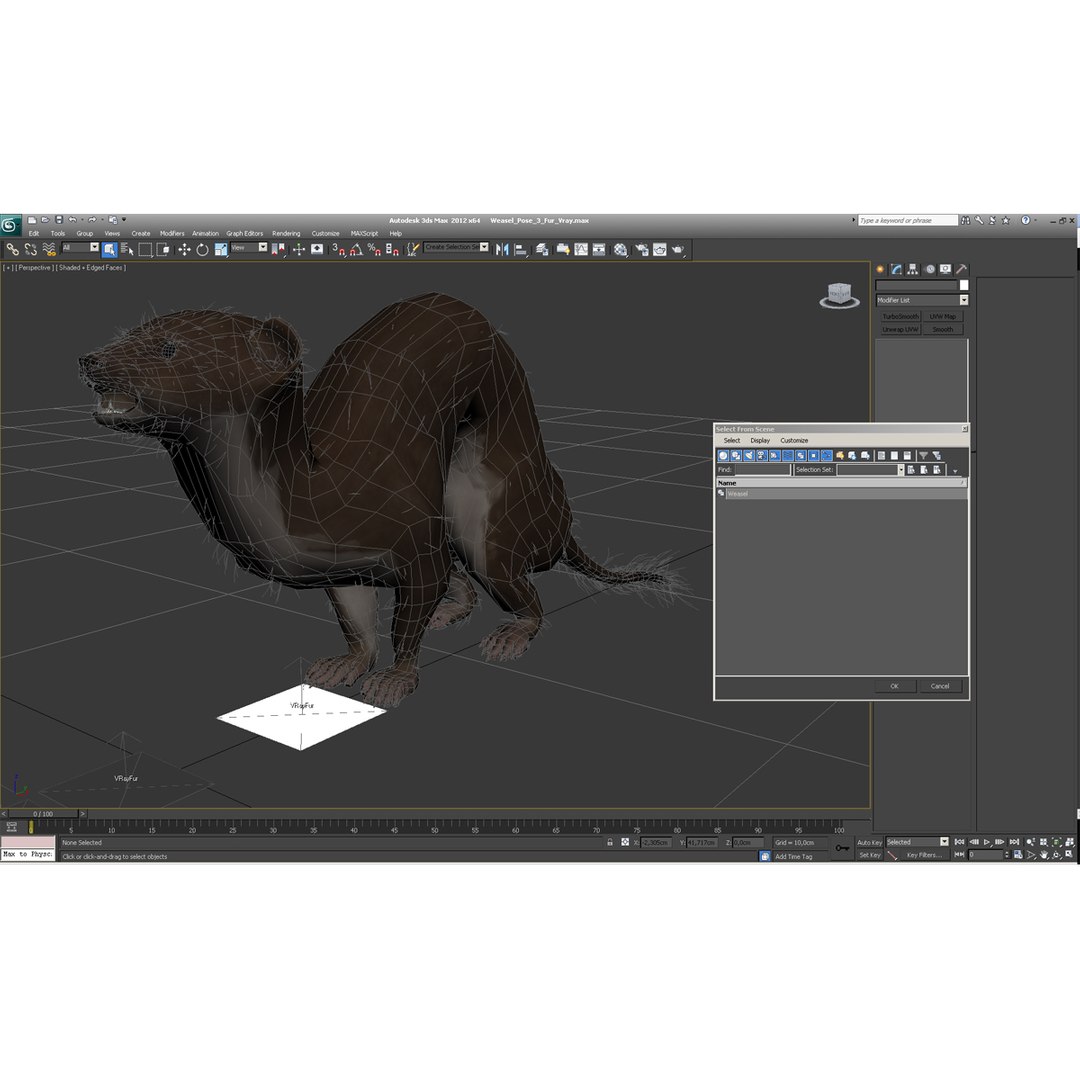Open the Selection Set dropdown in dialog

[900, 470]
